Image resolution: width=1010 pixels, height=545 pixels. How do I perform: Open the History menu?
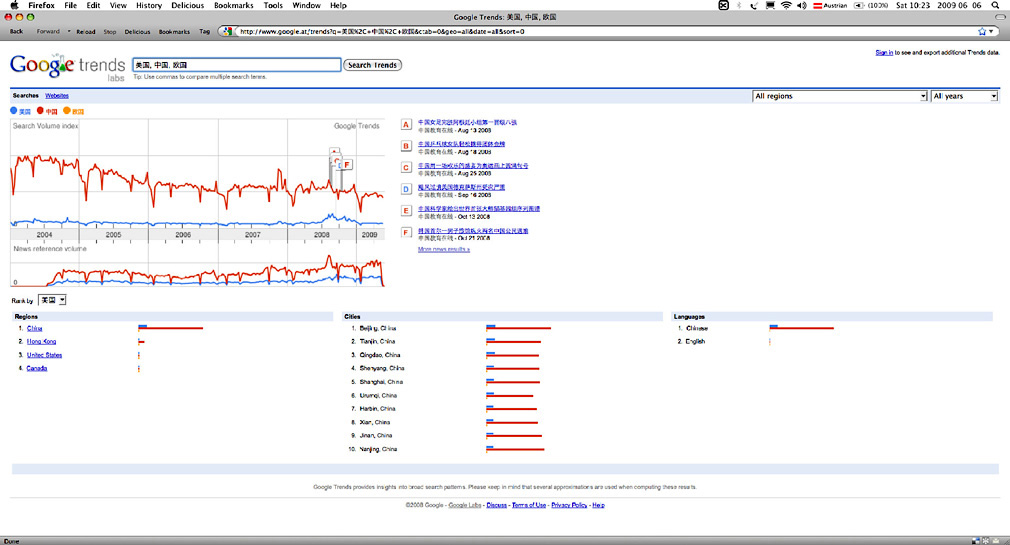point(148,5)
